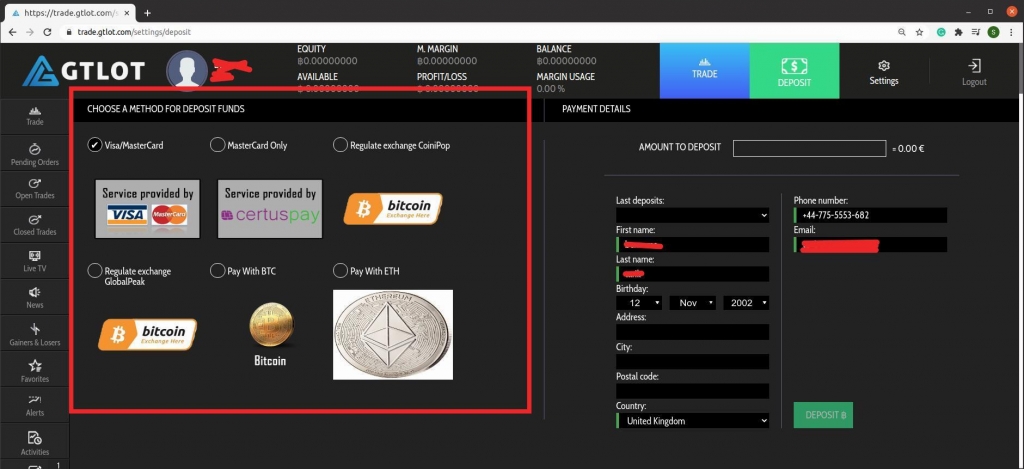Select the trade.gtlot.com browser tab
This screenshot has width=1024, height=469.
(71, 12)
